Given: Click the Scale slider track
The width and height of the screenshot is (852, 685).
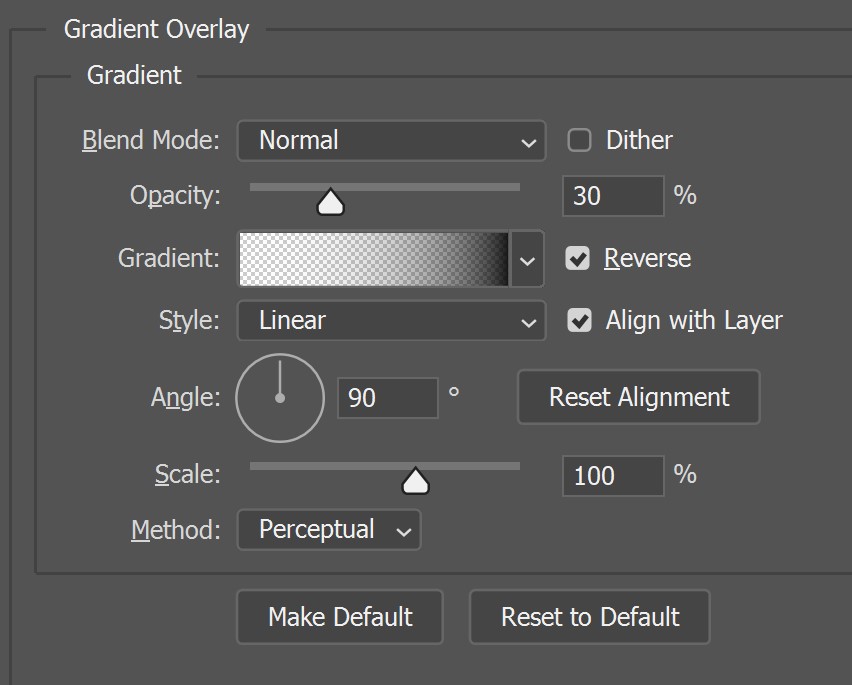Looking at the screenshot, I should click(x=385, y=466).
